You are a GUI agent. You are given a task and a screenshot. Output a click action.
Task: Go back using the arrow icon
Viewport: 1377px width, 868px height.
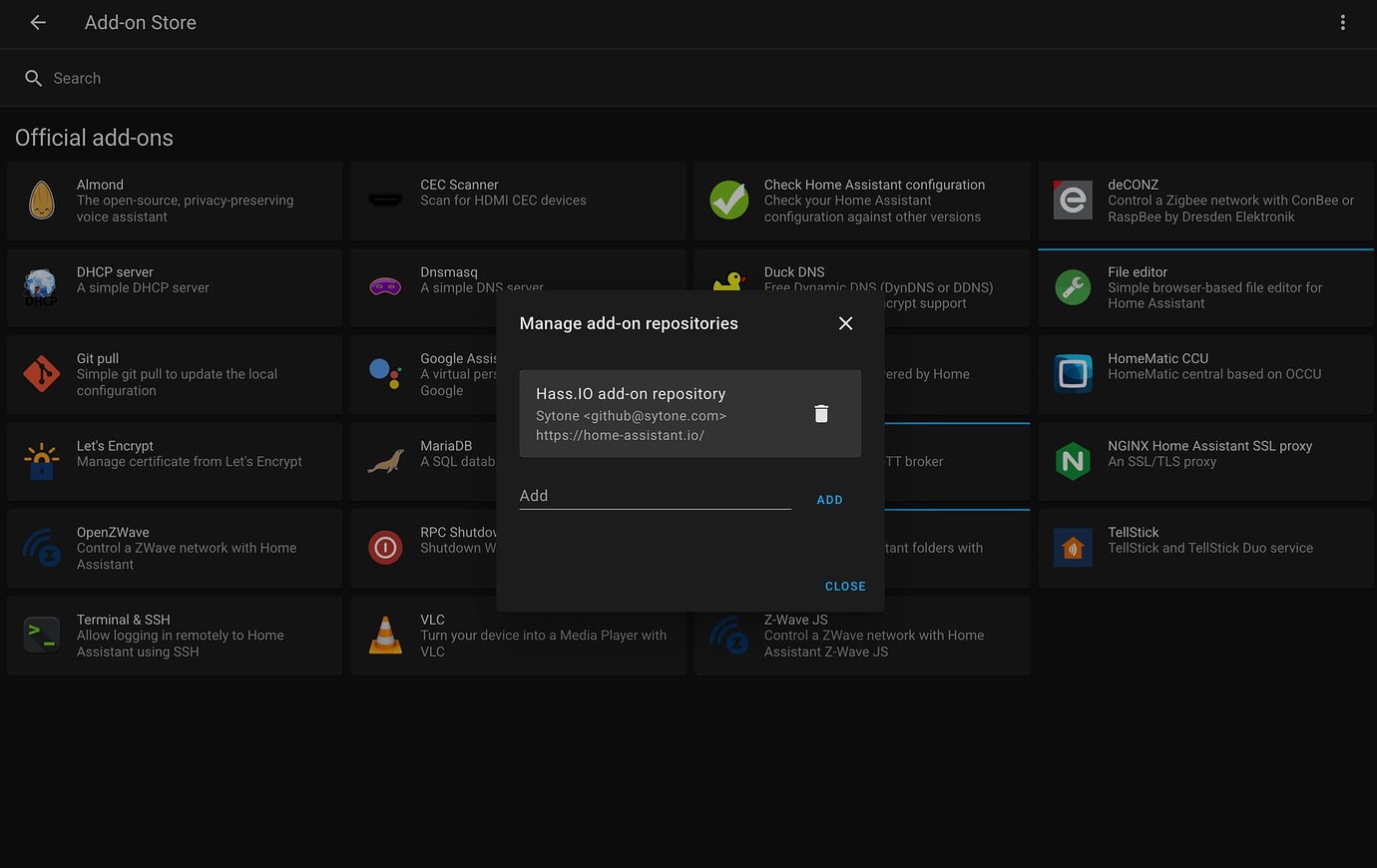click(x=38, y=22)
